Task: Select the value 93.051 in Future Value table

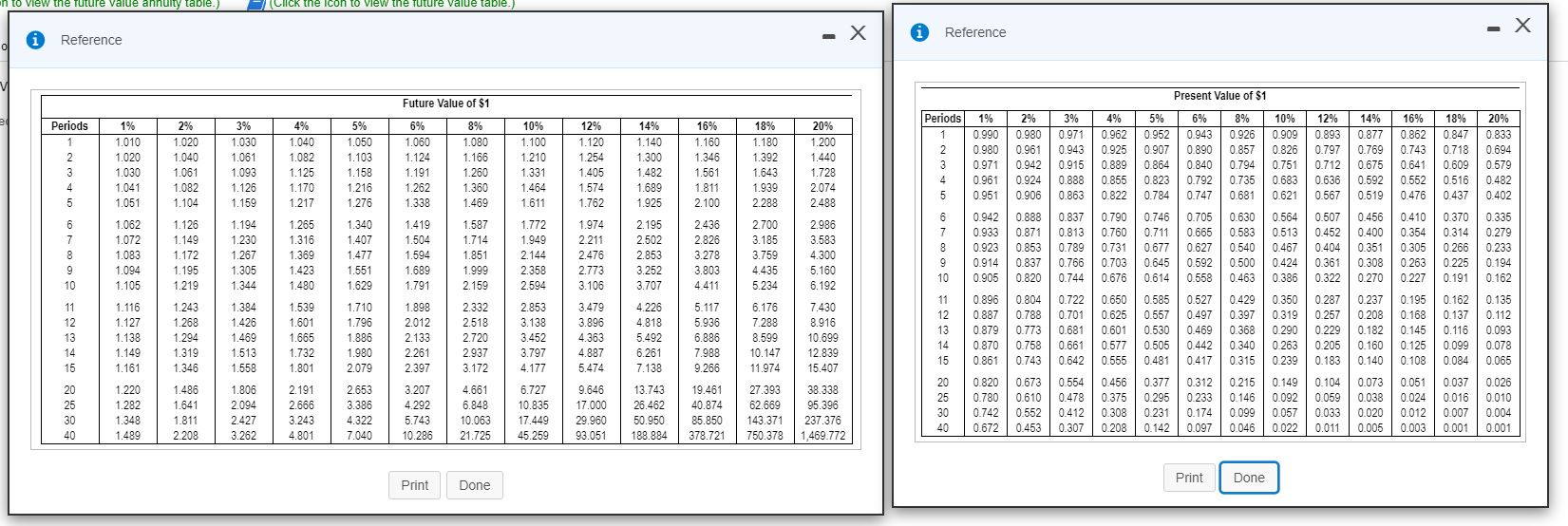Action: [x=591, y=436]
